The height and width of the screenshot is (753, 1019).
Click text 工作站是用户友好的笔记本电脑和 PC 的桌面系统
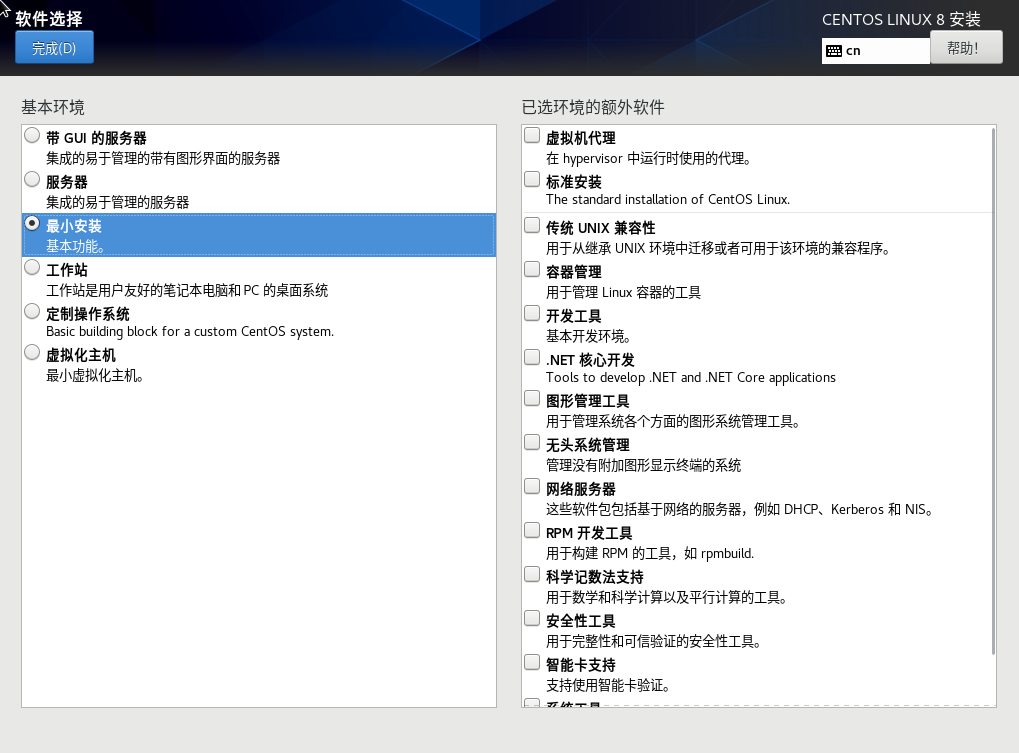click(x=187, y=290)
